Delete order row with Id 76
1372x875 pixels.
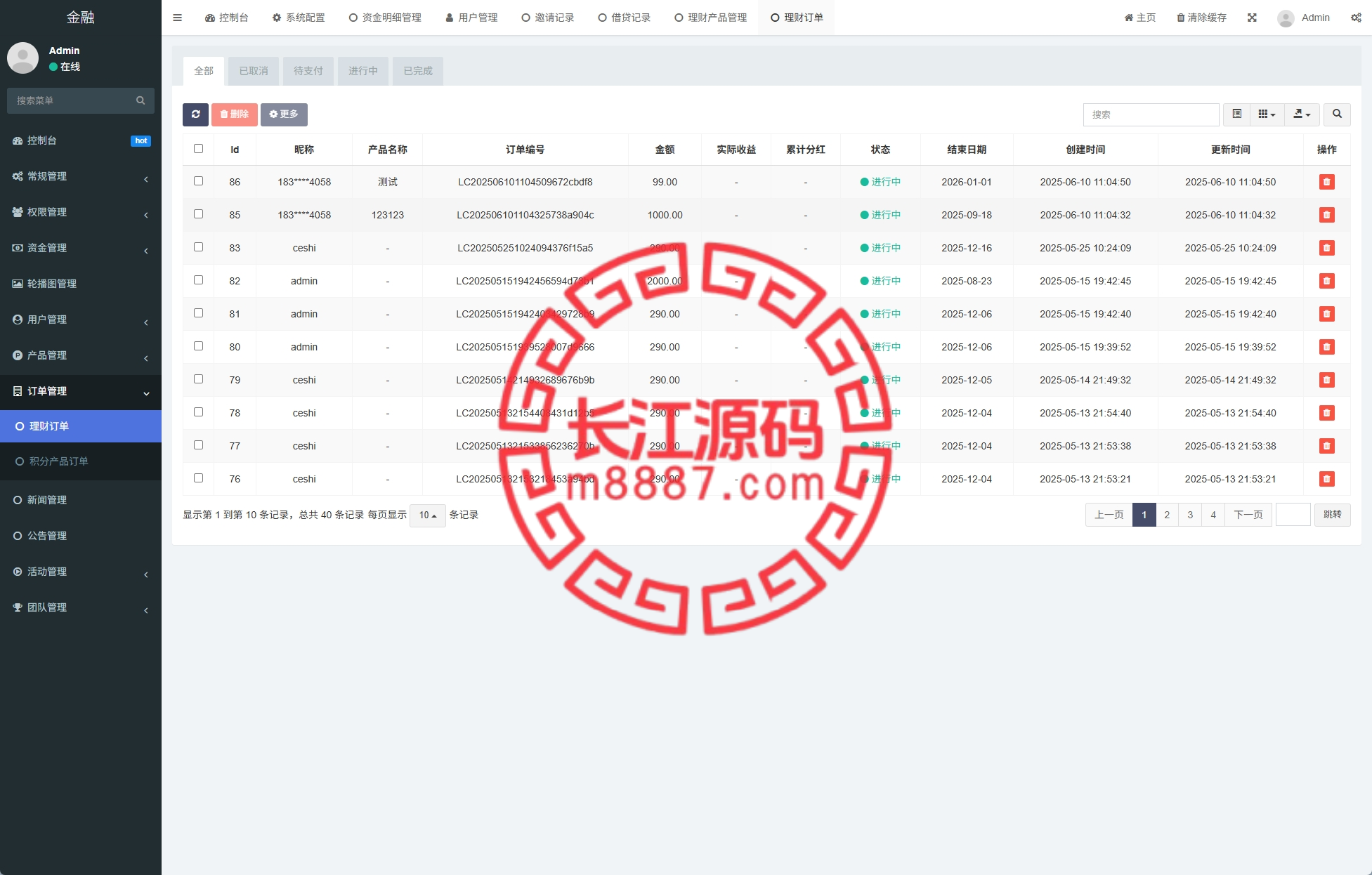click(x=1326, y=479)
